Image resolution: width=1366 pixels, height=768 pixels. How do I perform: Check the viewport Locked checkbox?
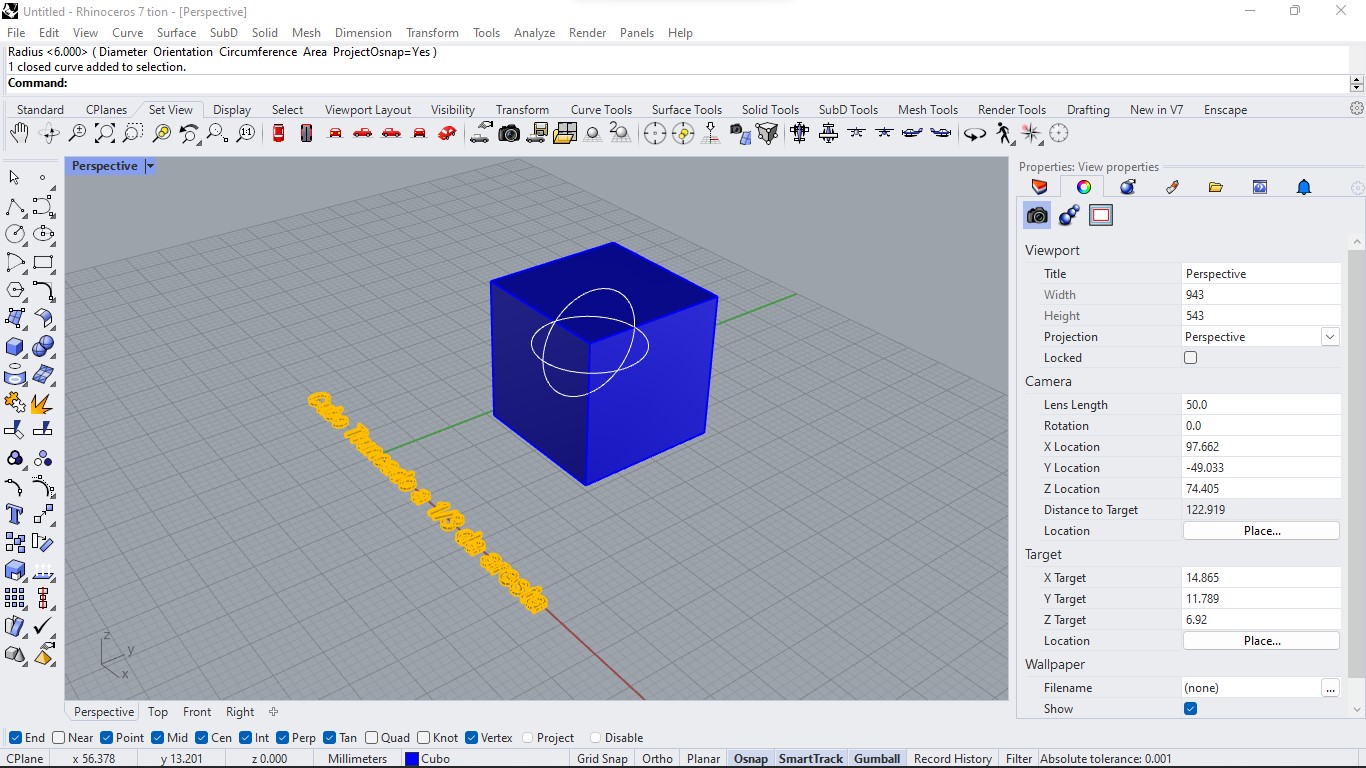[1190, 358]
